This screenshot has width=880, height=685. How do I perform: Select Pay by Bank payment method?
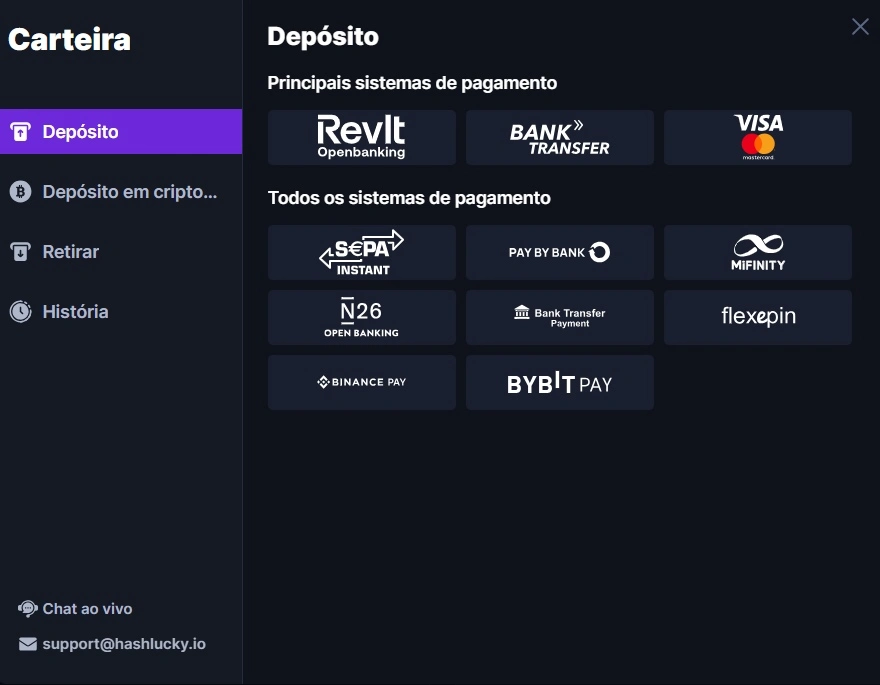(x=559, y=252)
